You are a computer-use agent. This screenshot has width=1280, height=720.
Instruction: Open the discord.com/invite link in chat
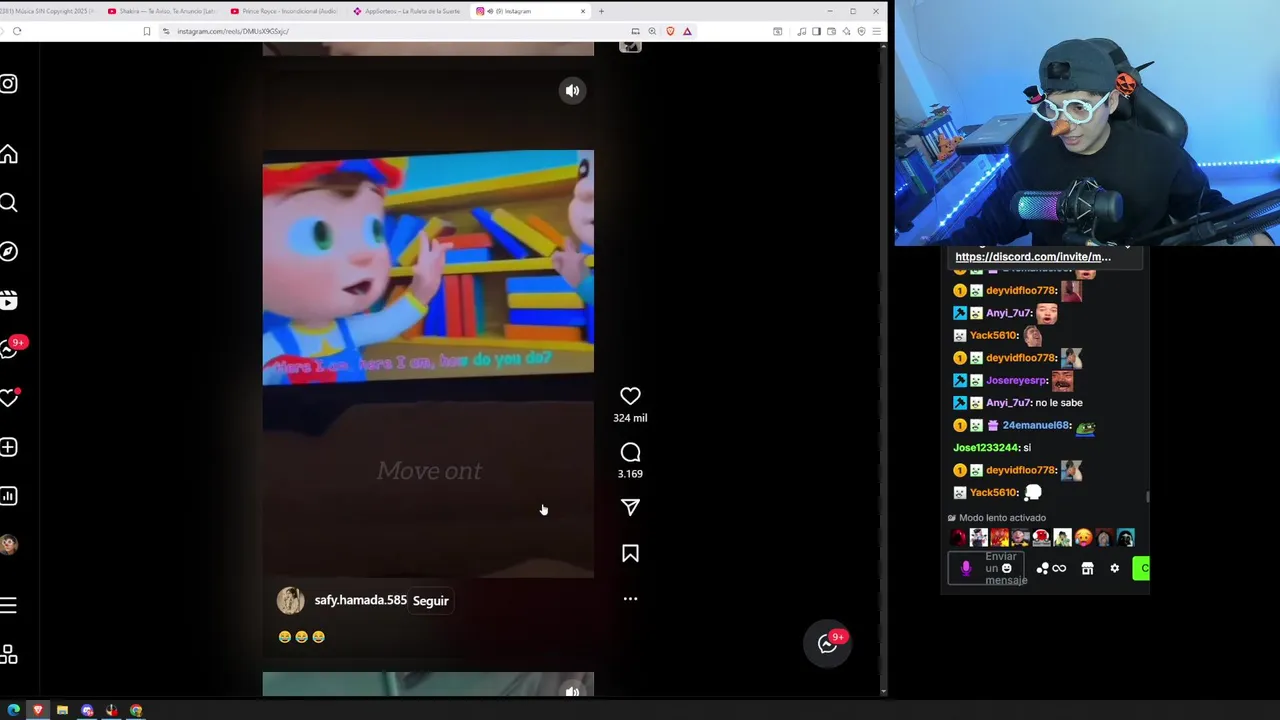[1033, 256]
